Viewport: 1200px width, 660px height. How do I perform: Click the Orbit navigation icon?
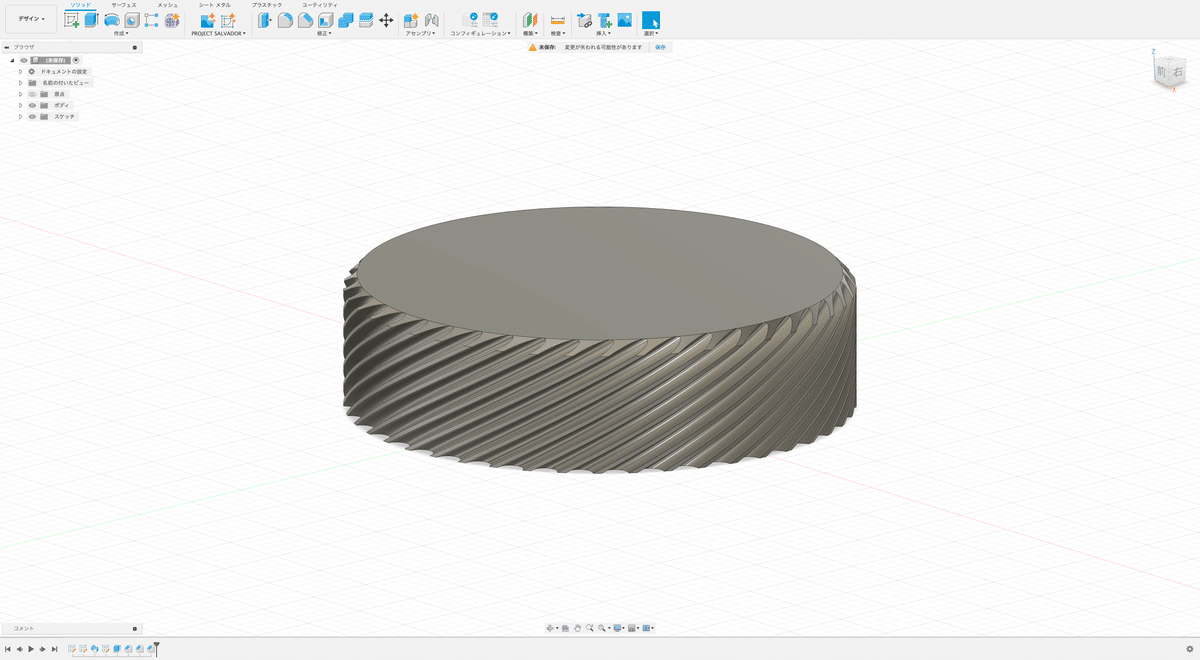pos(550,628)
